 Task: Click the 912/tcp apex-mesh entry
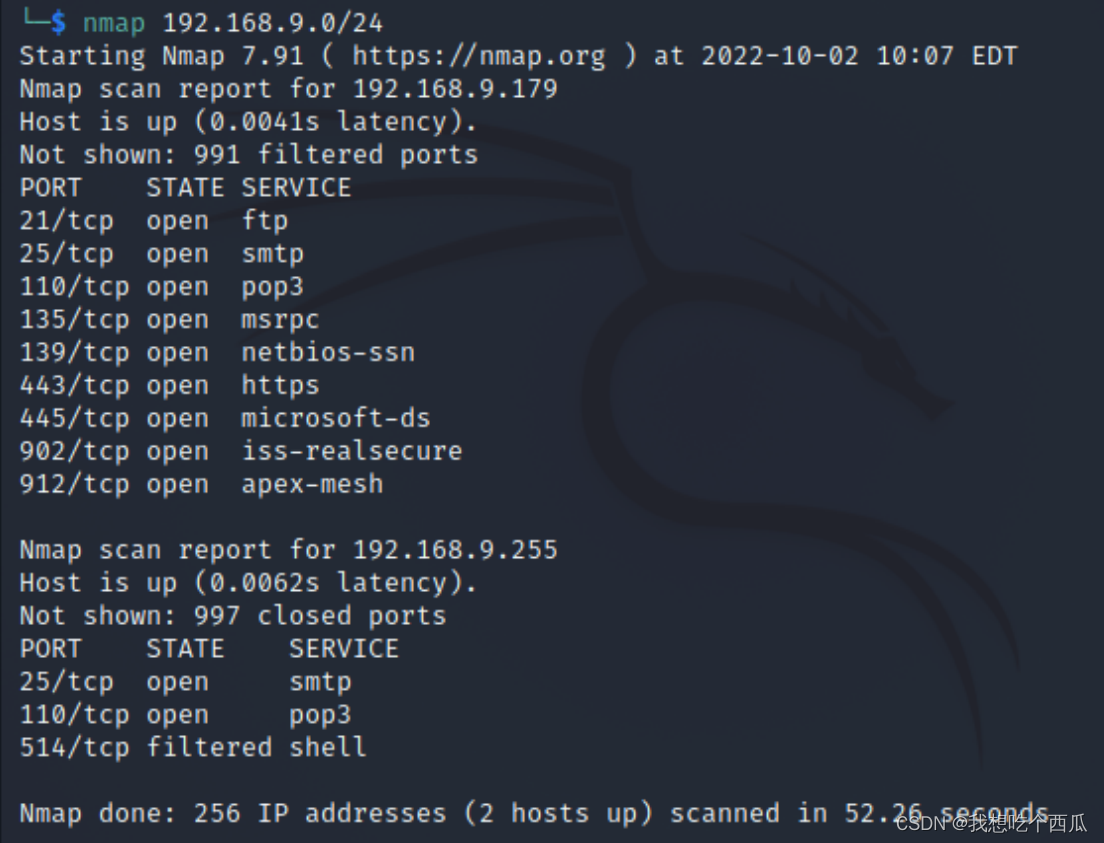[202, 485]
